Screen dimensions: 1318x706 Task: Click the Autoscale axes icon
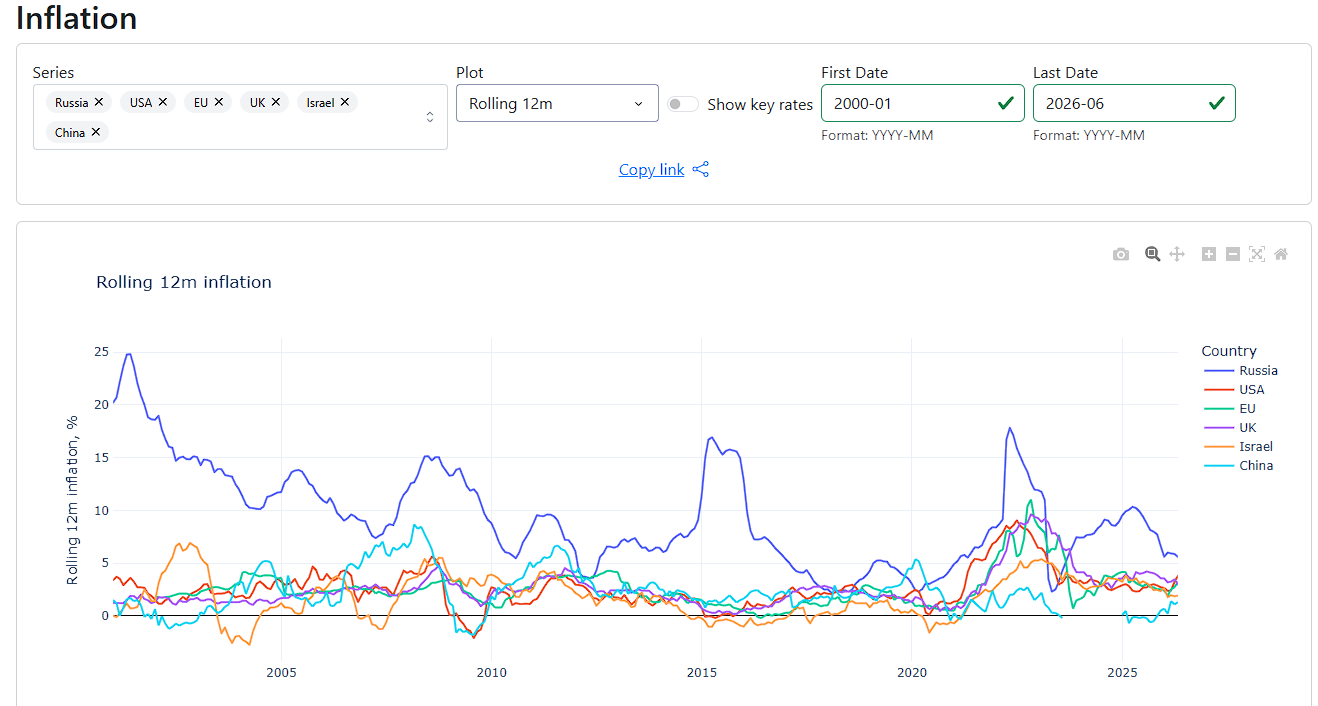pyautogui.click(x=1257, y=255)
